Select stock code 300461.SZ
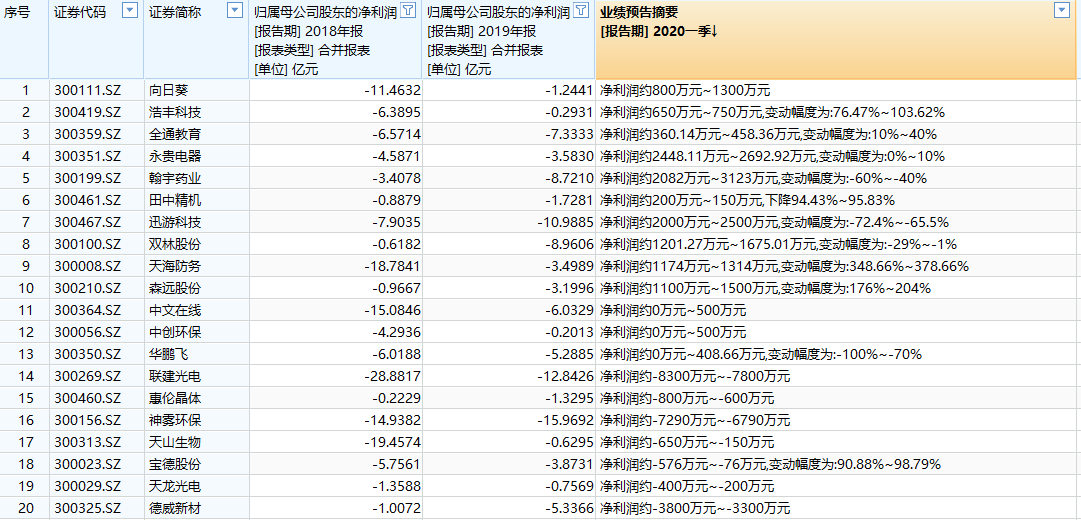The width and height of the screenshot is (1081, 520). coord(88,200)
